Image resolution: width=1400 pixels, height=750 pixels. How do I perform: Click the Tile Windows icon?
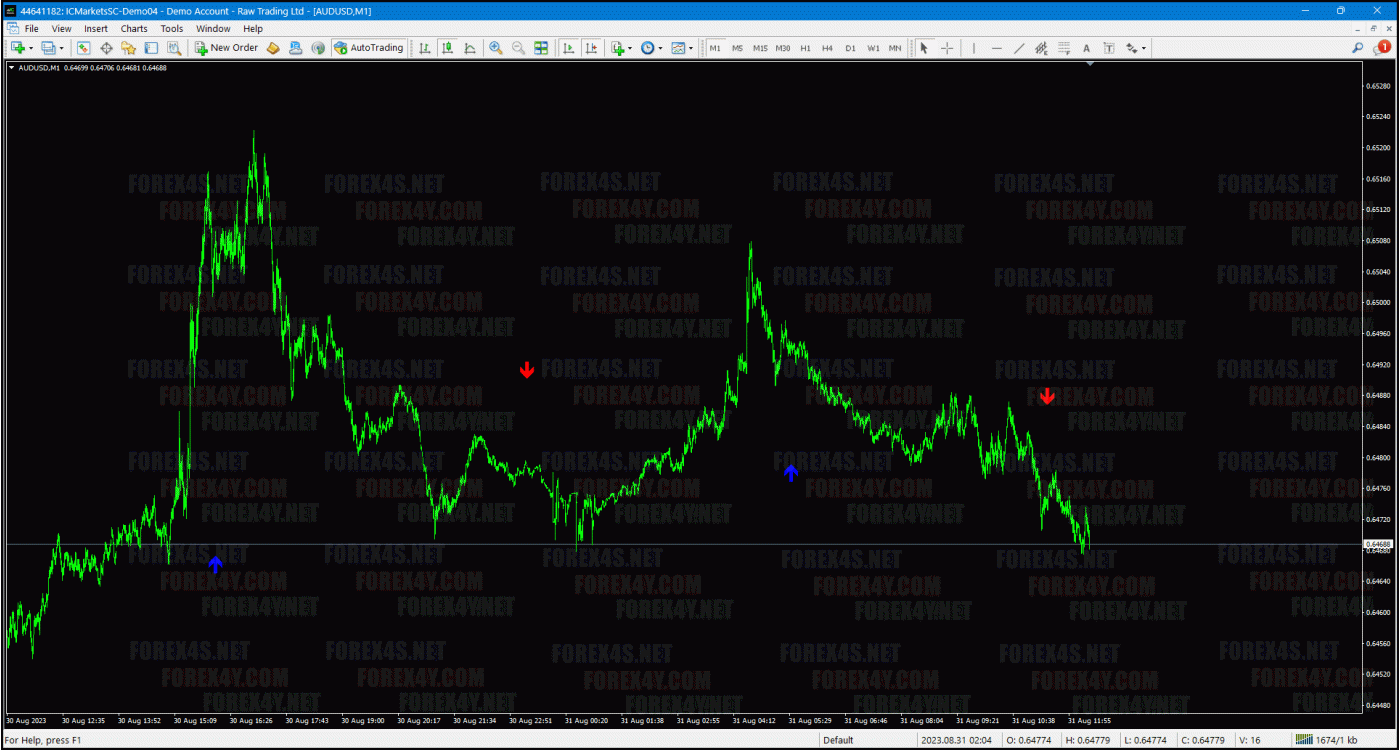(x=541, y=48)
